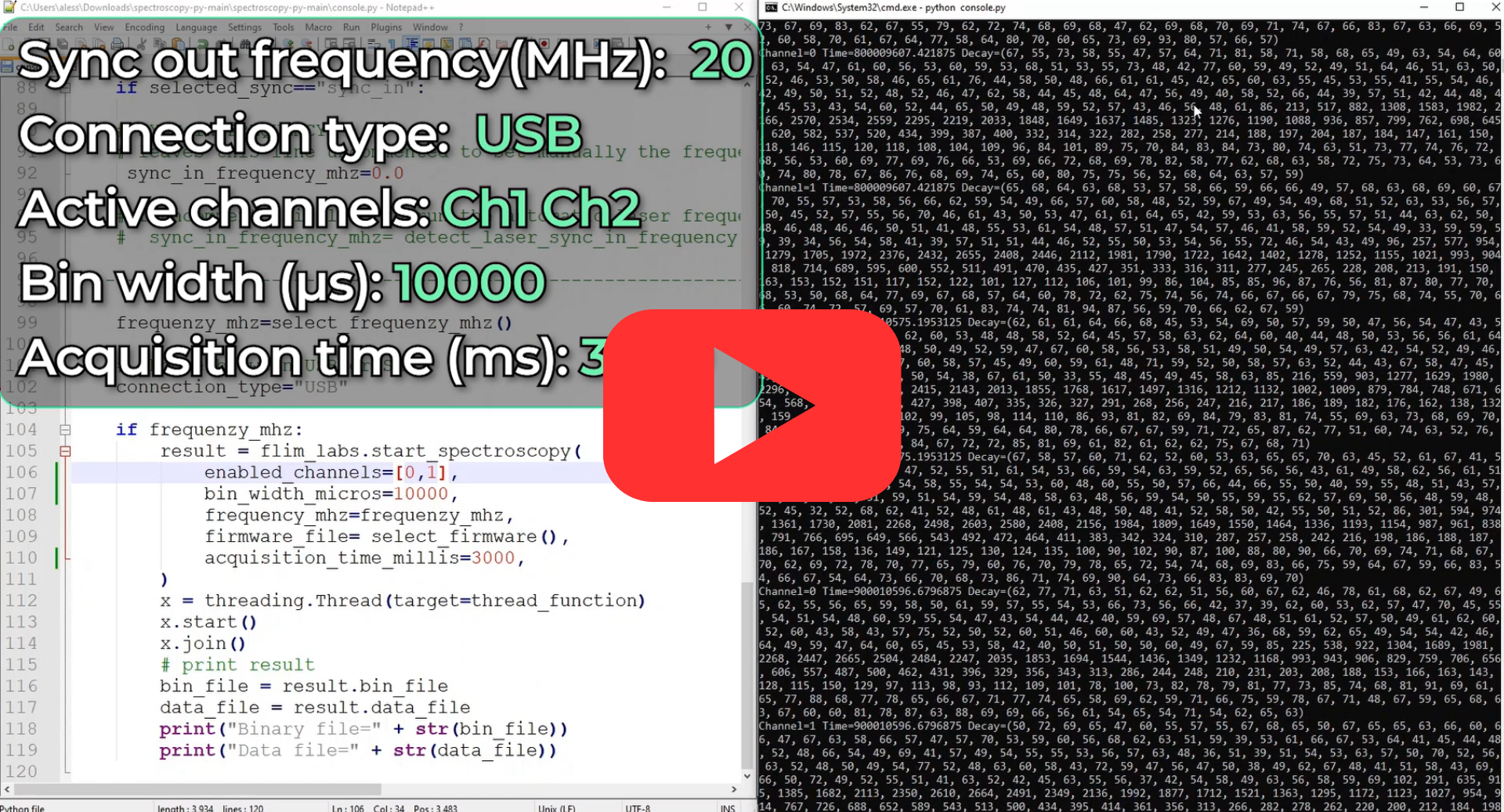Screen dimensions: 1504x812
Task: Click the editor vertical scrollbar down arrow
Action: pyautogui.click(x=747, y=776)
